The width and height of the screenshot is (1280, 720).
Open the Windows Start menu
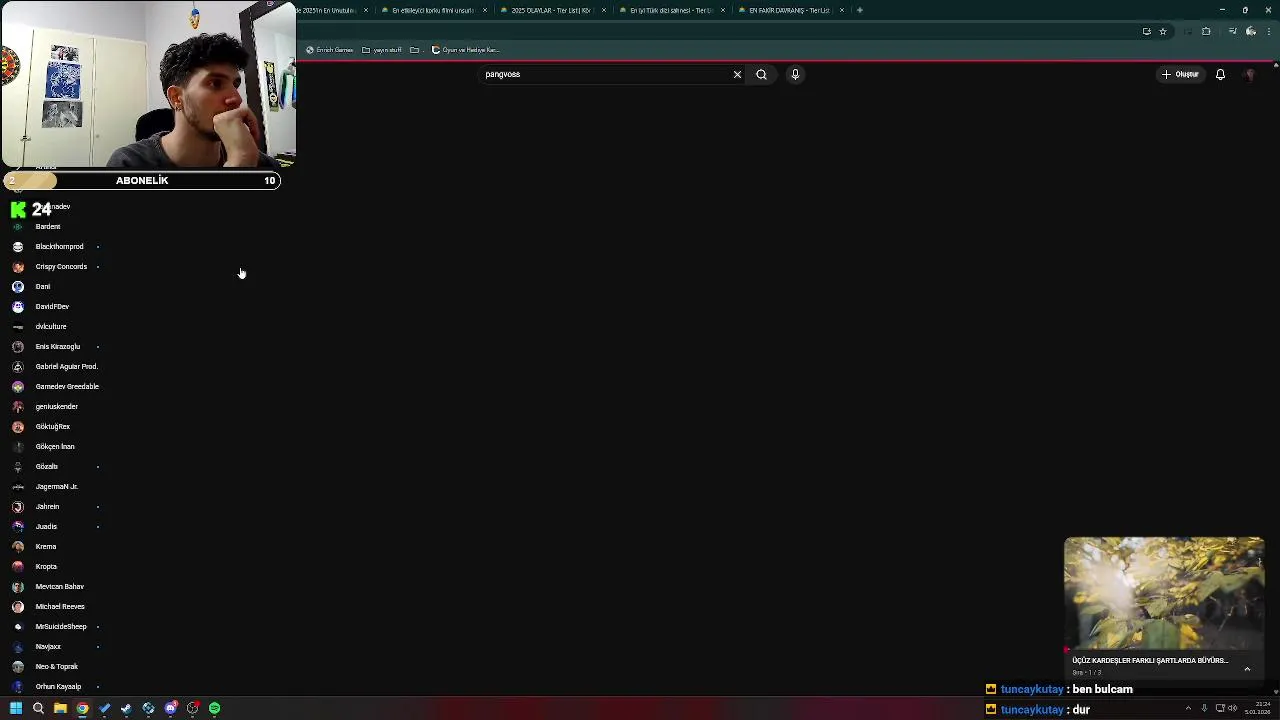coord(16,709)
